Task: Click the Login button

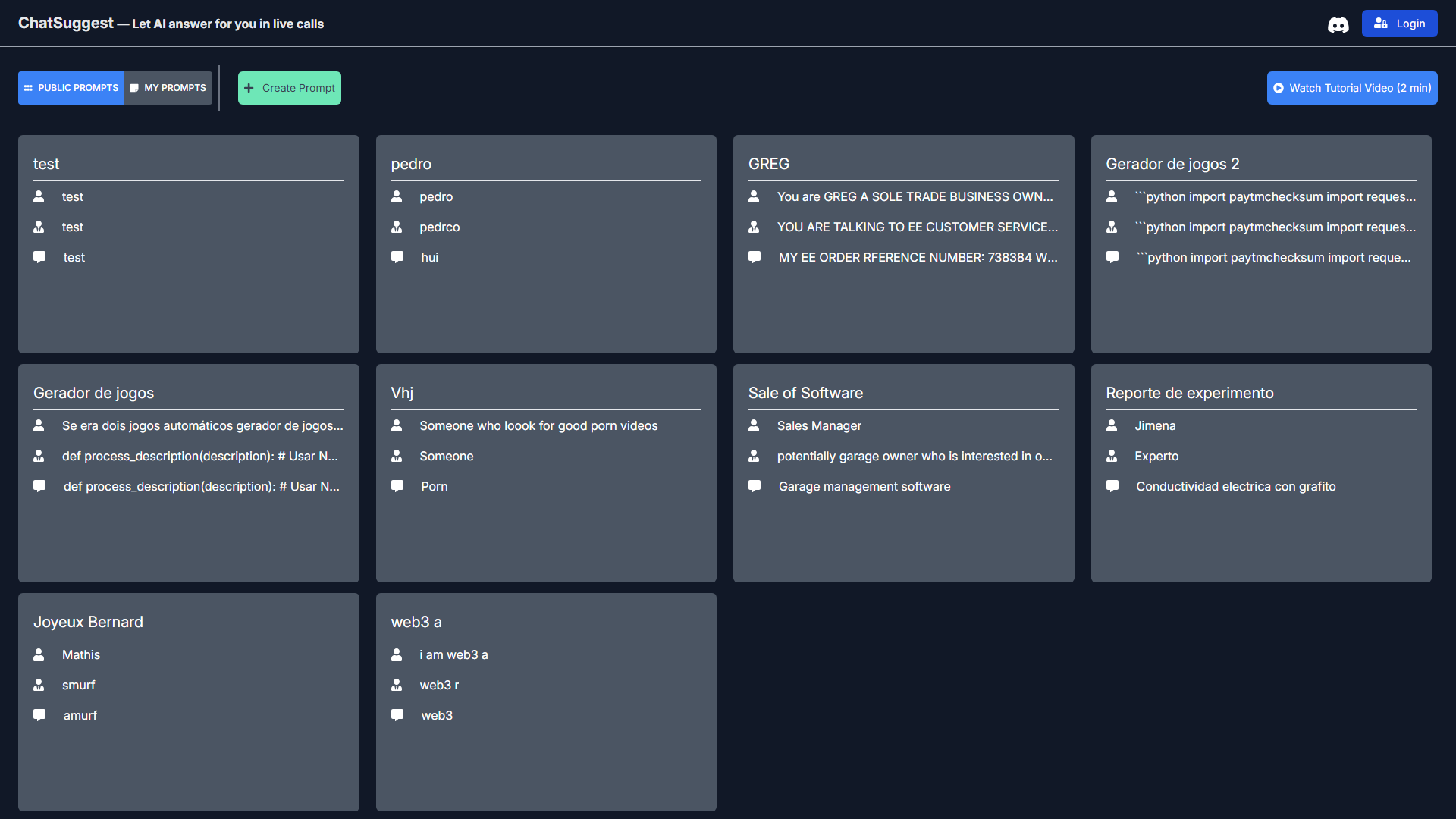Action: pyautogui.click(x=1399, y=24)
